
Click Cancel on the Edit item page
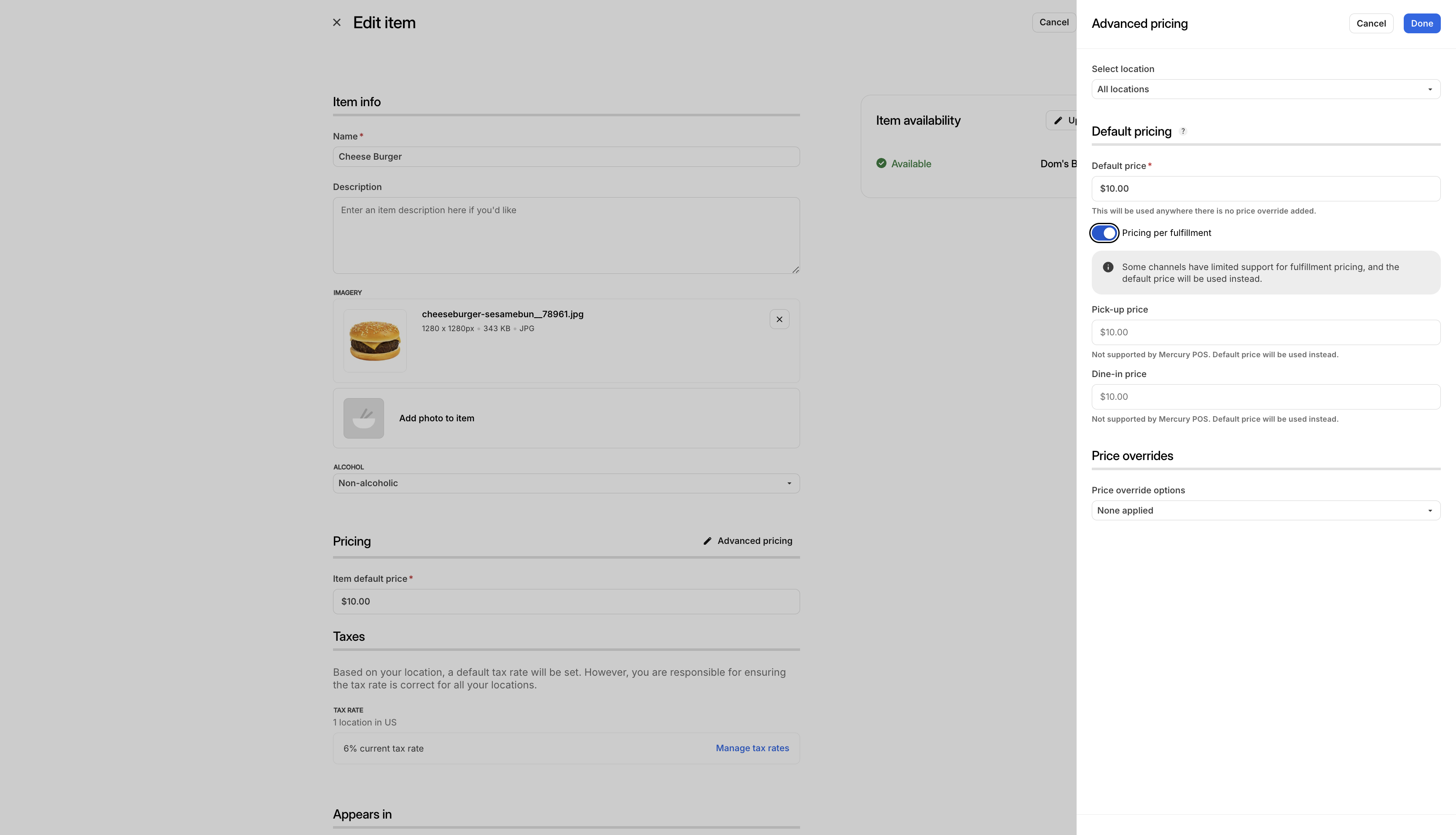pos(1054,22)
